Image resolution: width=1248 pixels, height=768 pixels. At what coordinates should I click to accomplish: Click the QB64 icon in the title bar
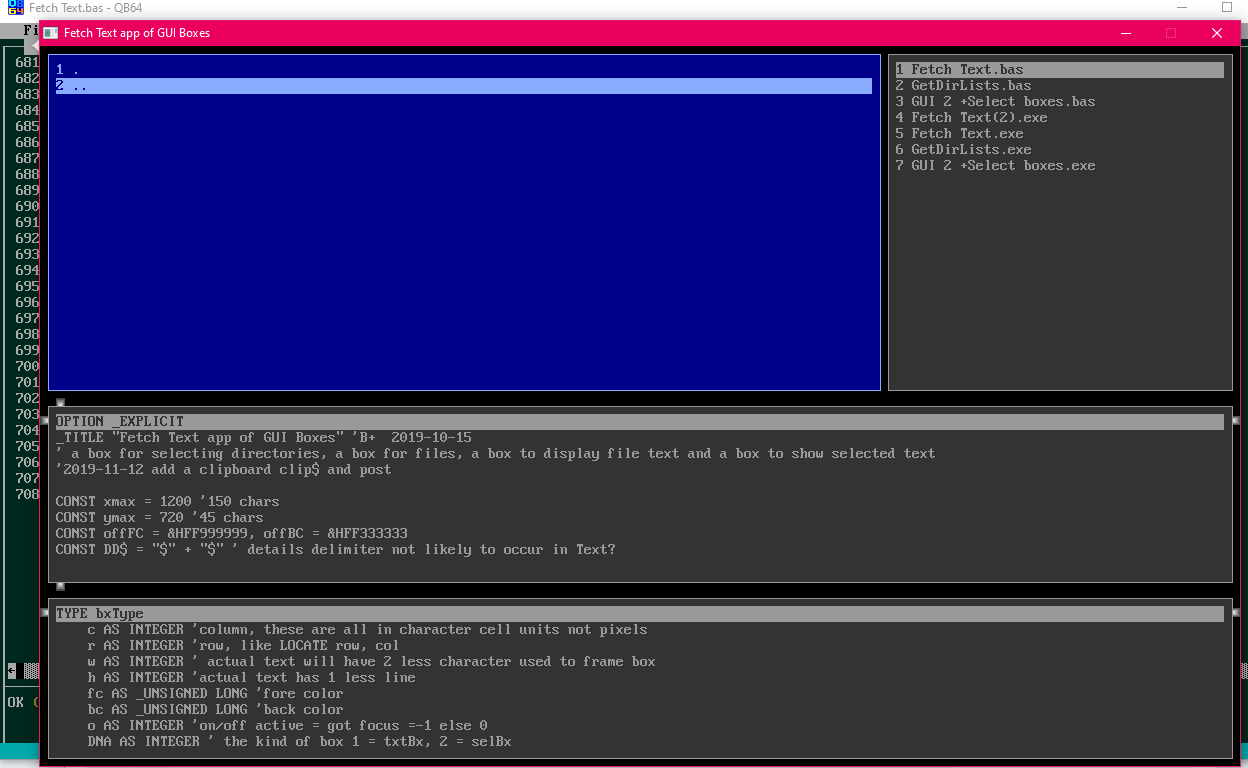(15, 7)
